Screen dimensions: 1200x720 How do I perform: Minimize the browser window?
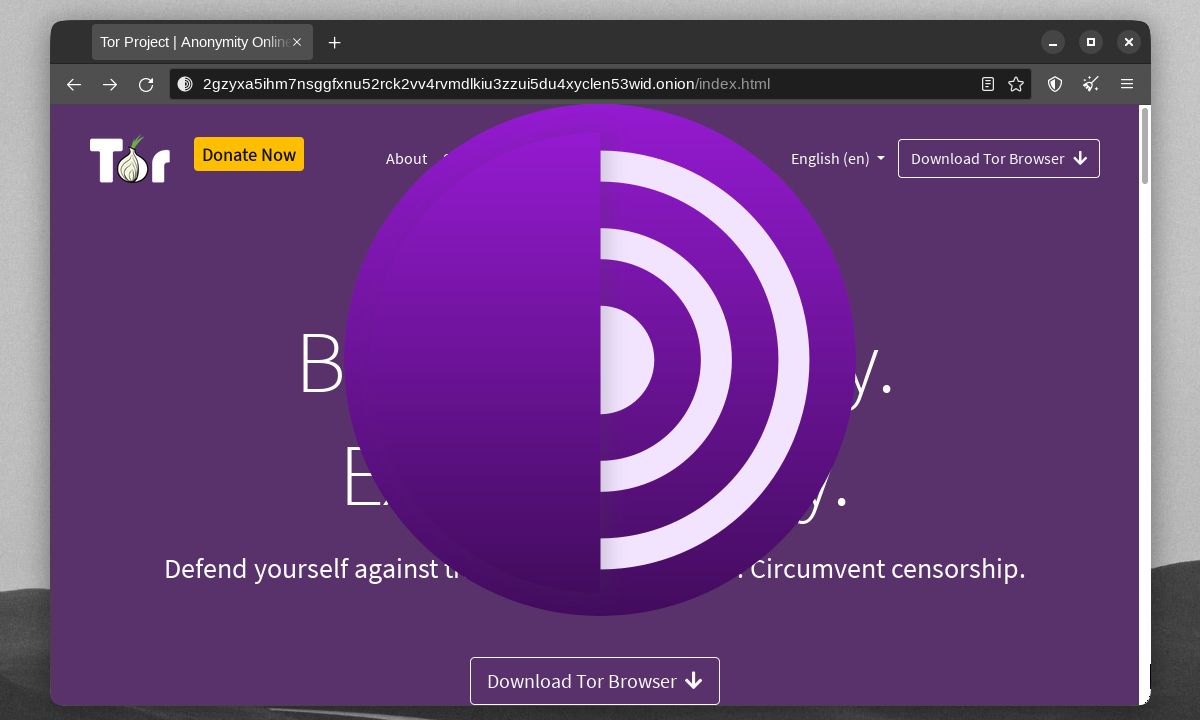click(1053, 42)
